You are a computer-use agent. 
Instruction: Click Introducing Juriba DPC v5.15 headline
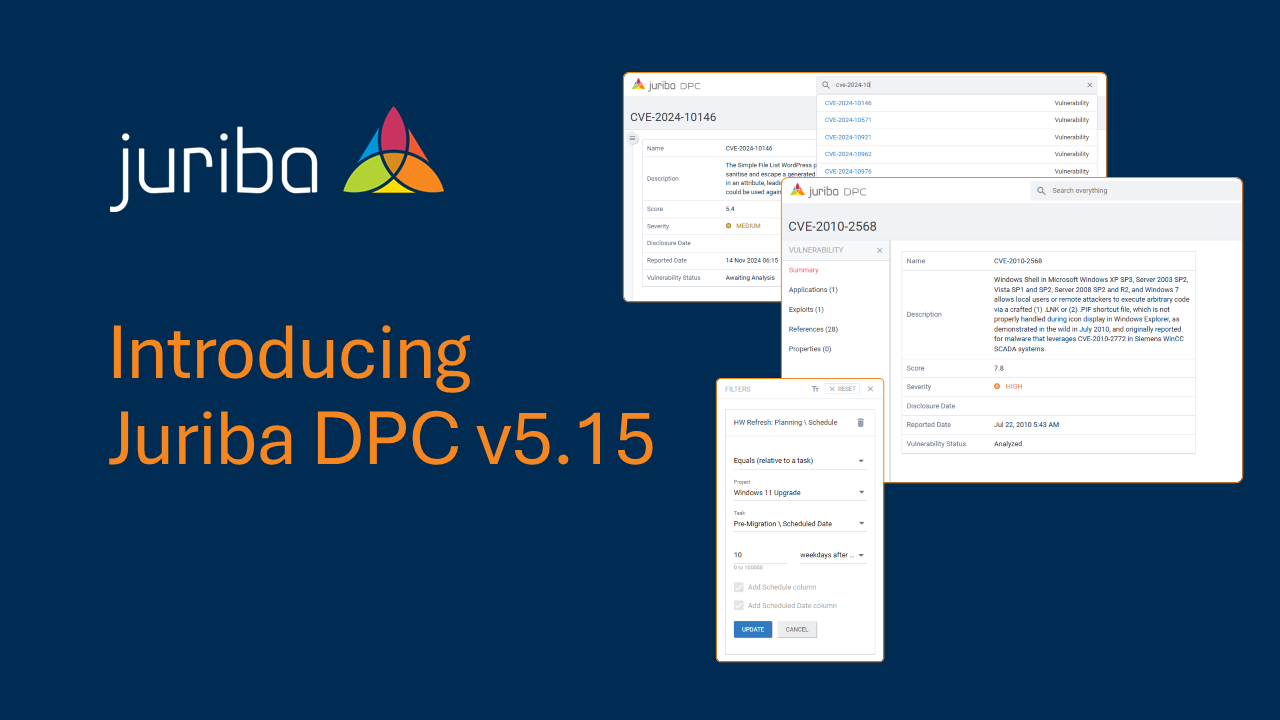(x=381, y=397)
